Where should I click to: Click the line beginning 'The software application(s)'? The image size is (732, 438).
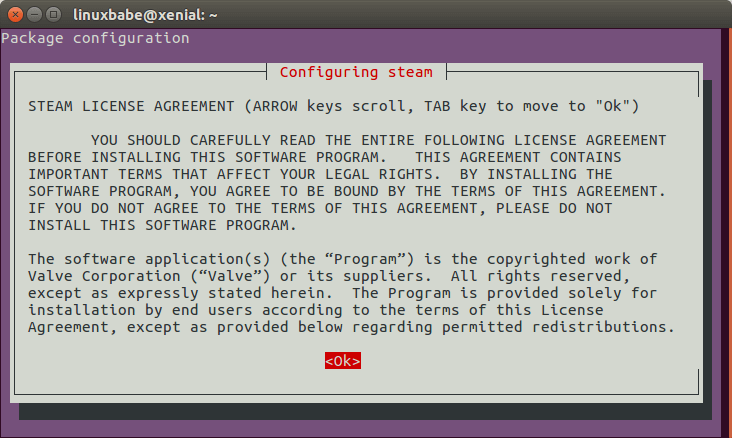[343, 259]
